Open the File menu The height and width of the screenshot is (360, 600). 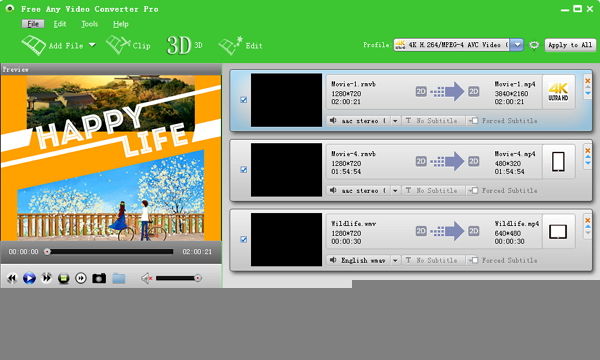33,24
